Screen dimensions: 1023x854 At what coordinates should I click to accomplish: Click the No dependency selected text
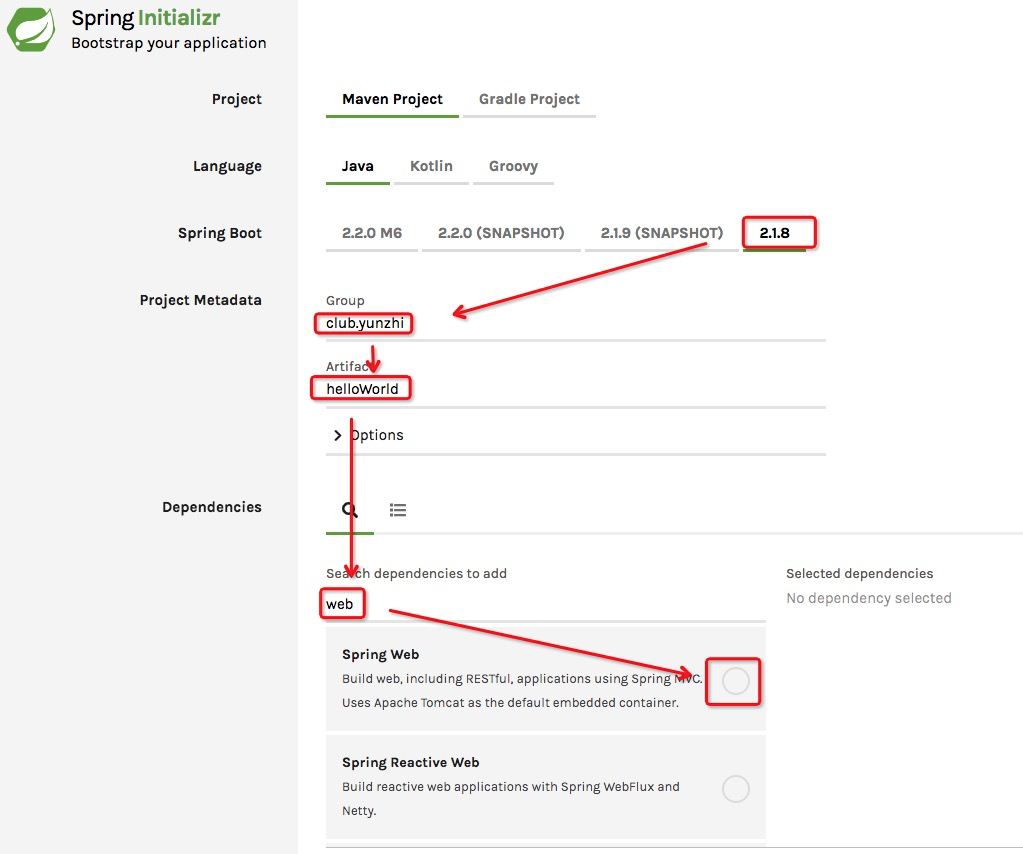pos(868,598)
